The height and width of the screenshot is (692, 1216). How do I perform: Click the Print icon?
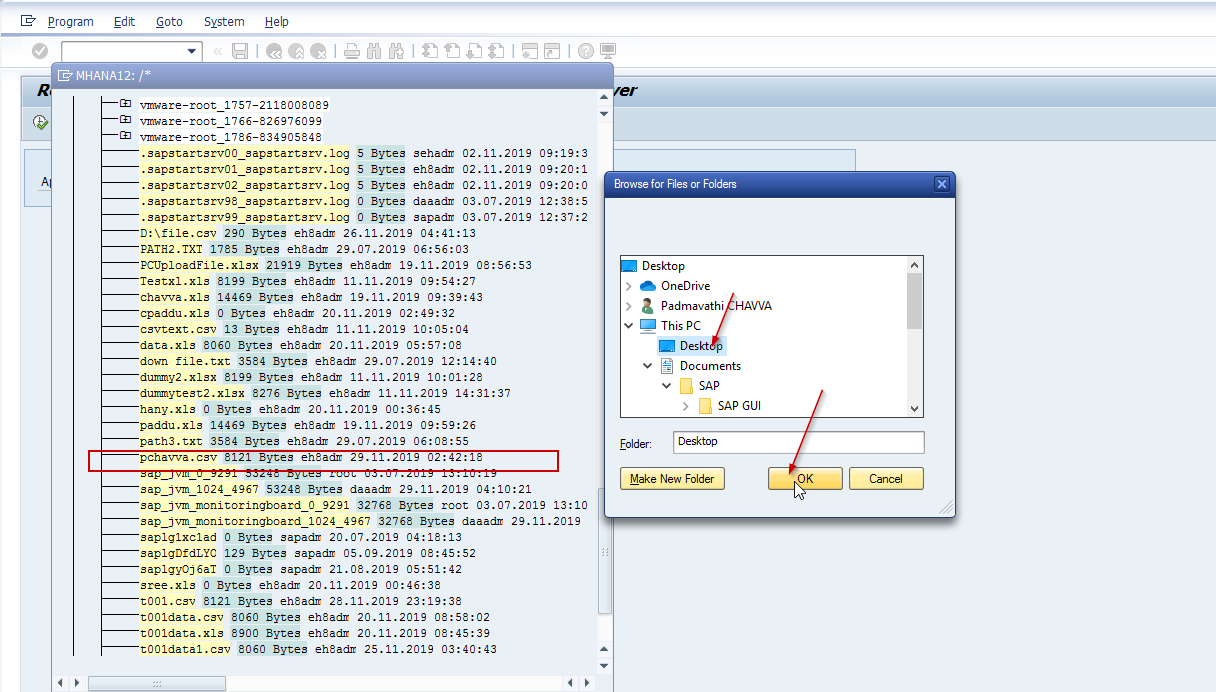(x=352, y=51)
